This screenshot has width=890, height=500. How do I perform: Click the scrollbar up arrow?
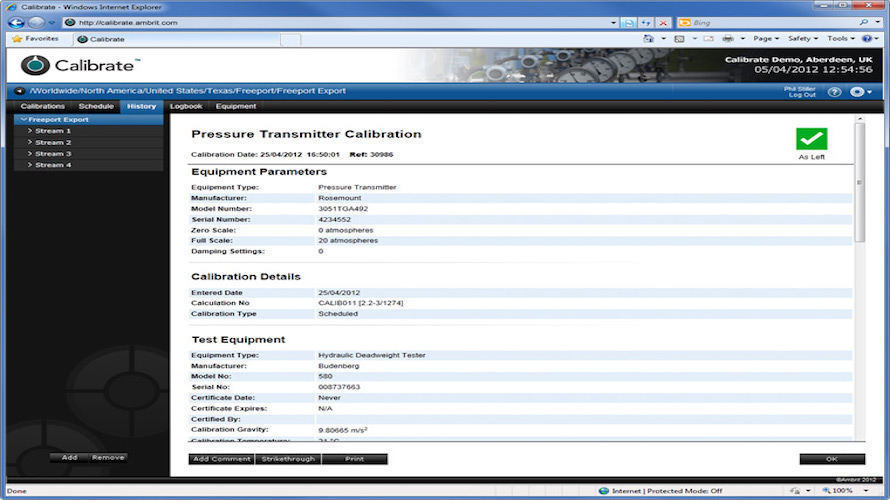859,119
